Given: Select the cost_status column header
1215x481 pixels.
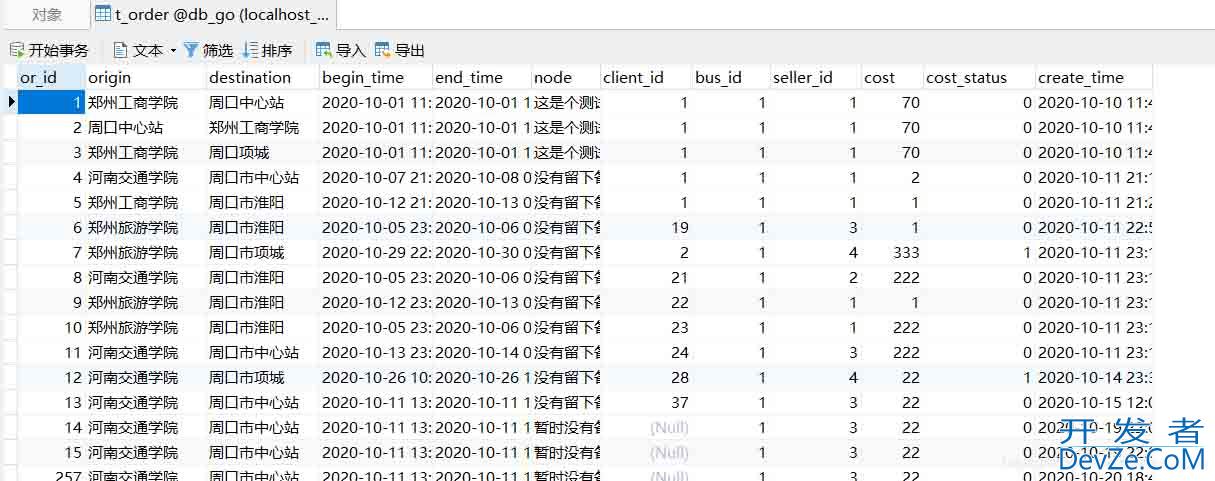Looking at the screenshot, I should pyautogui.click(x=979, y=77).
